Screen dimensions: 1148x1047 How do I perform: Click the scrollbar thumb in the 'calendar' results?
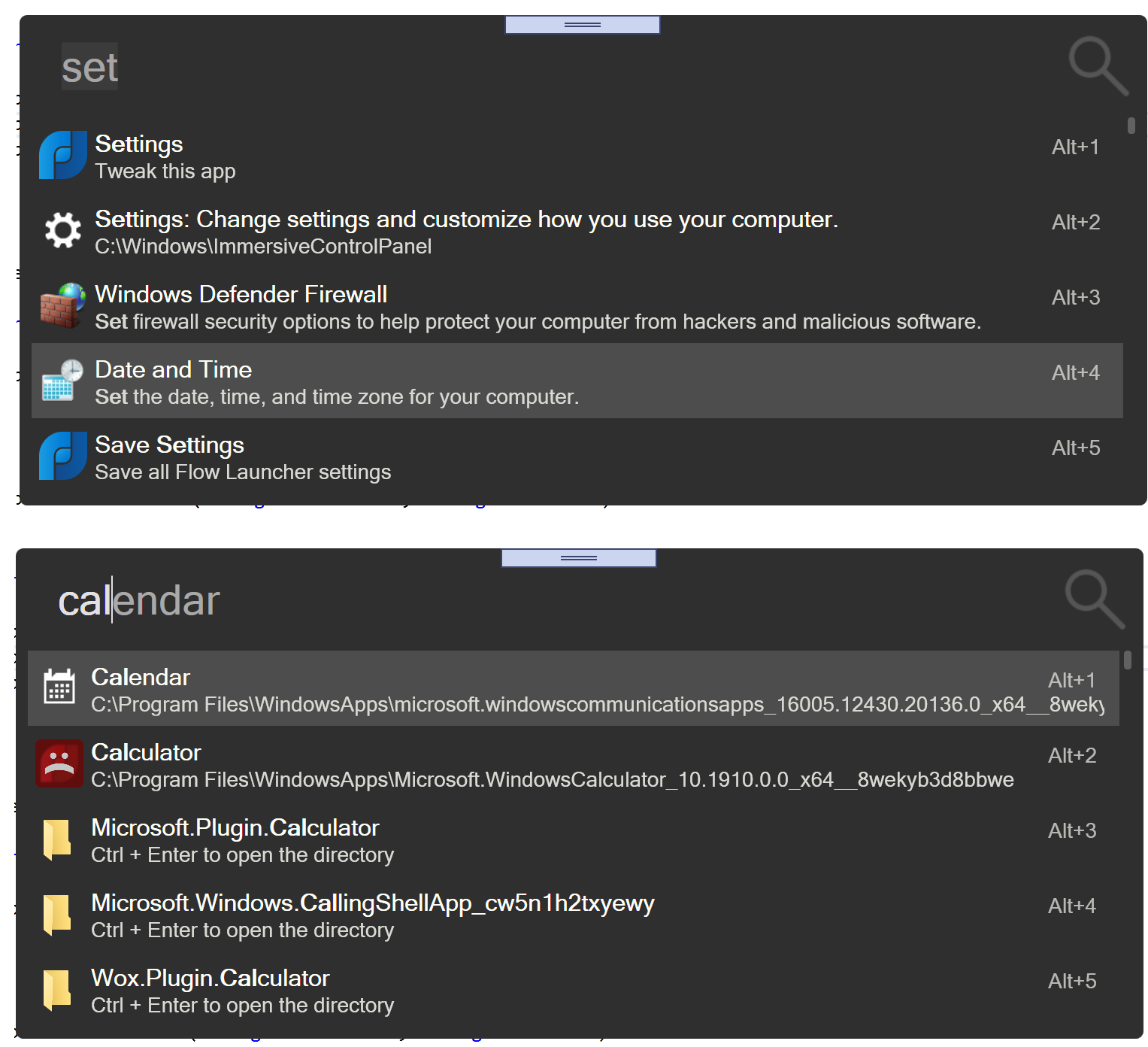[1128, 660]
